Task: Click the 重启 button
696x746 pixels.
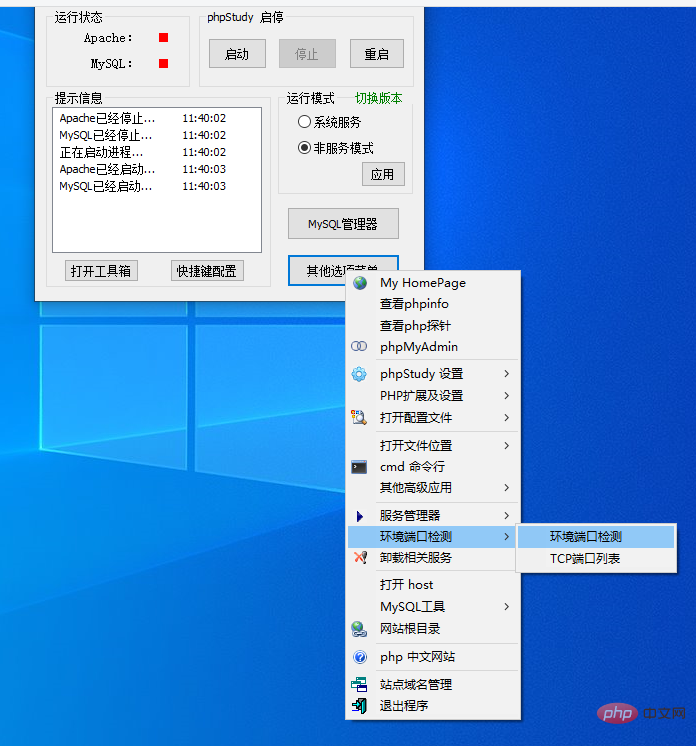Action: (377, 54)
